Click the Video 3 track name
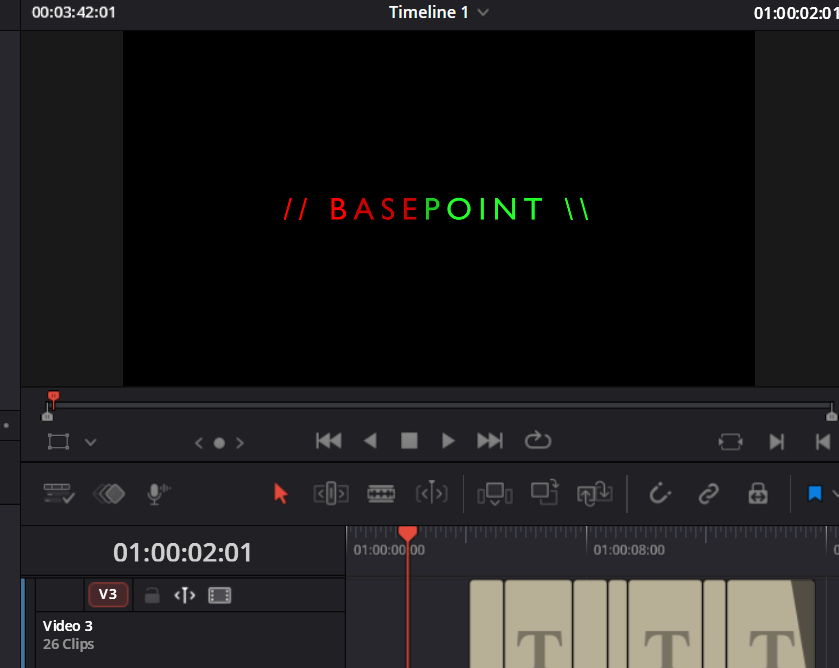 tap(67, 626)
